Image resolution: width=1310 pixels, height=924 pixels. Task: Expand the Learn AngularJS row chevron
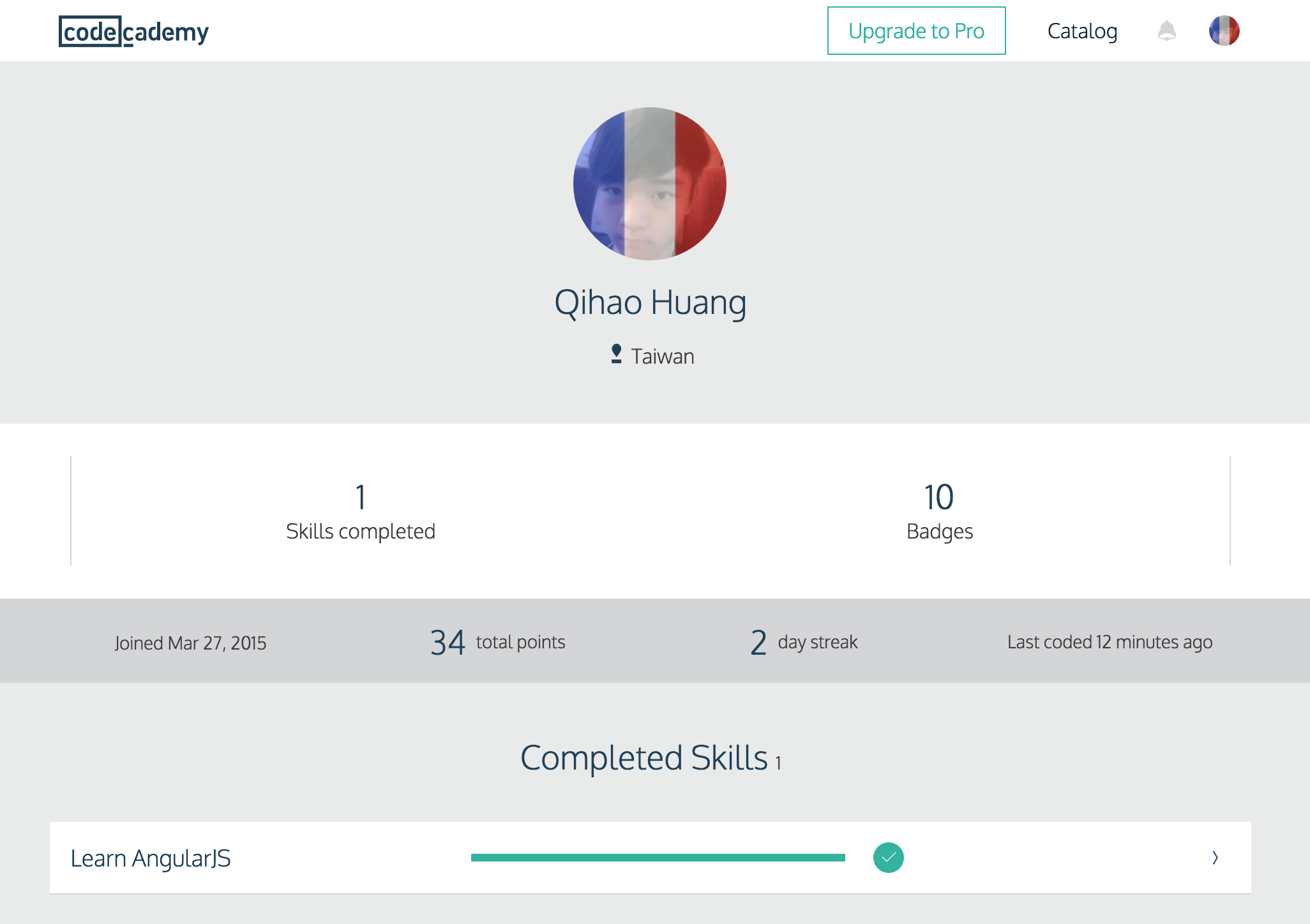[x=1215, y=858]
